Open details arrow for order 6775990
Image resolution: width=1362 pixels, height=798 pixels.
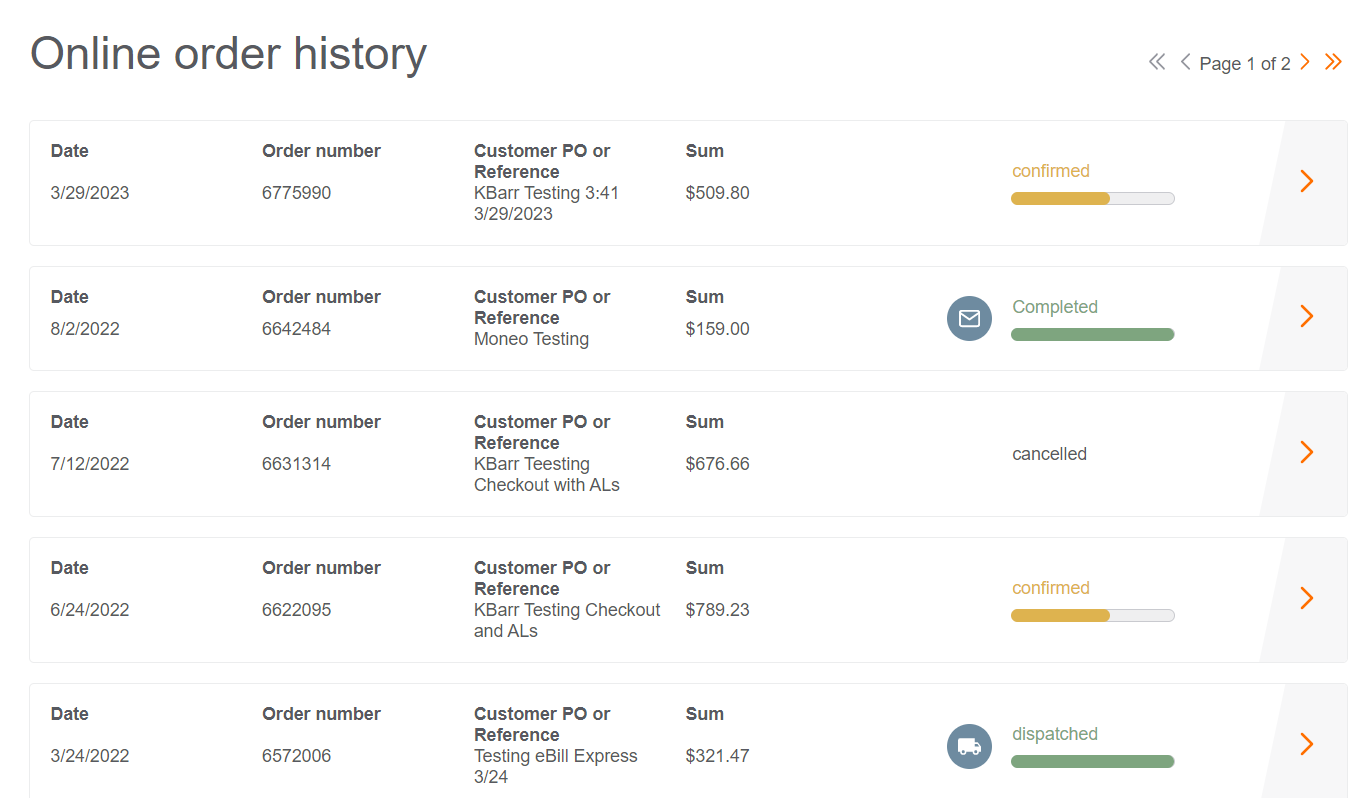pyautogui.click(x=1306, y=182)
